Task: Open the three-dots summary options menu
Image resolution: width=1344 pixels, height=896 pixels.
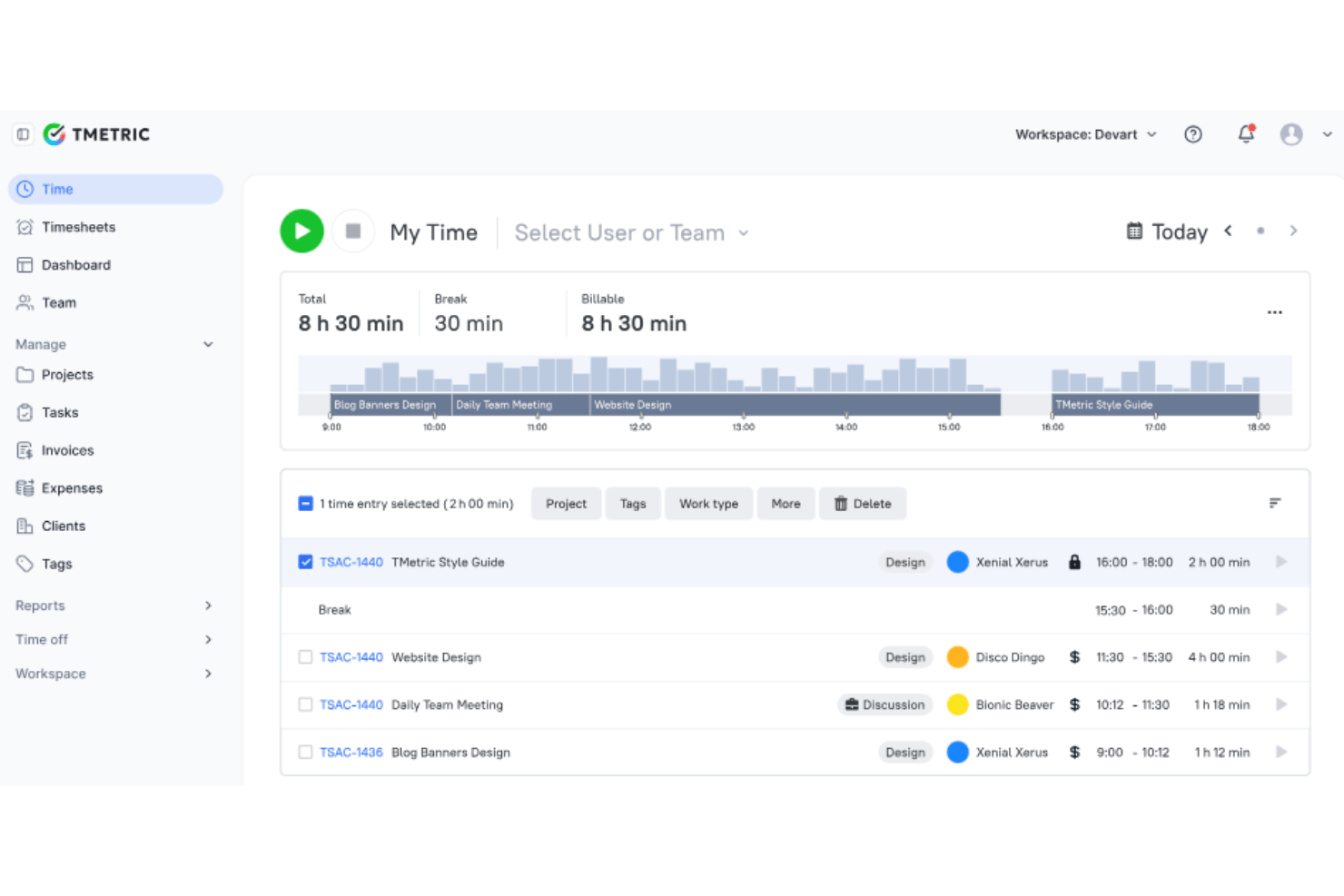Action: click(1275, 312)
